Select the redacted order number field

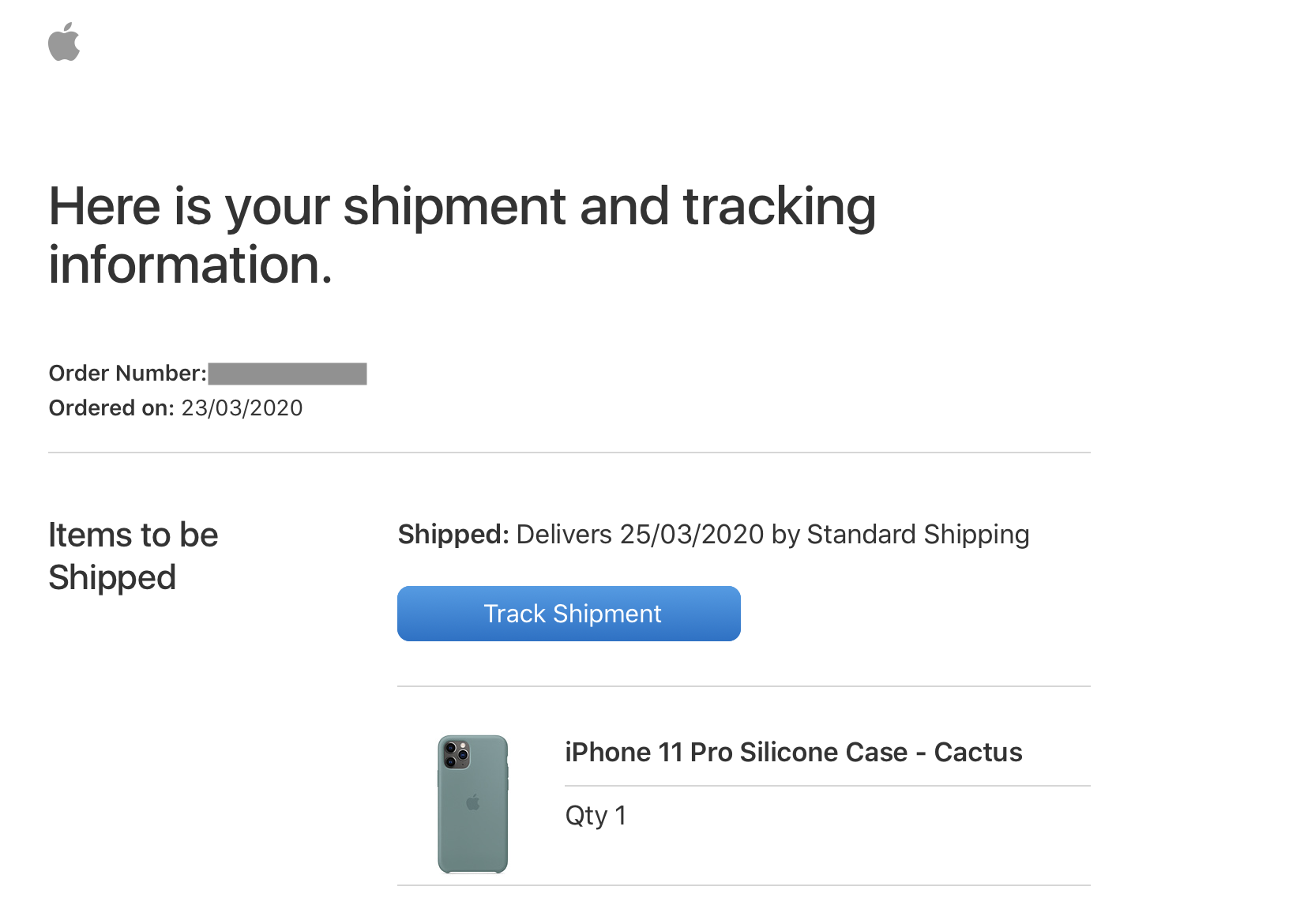[x=287, y=374]
